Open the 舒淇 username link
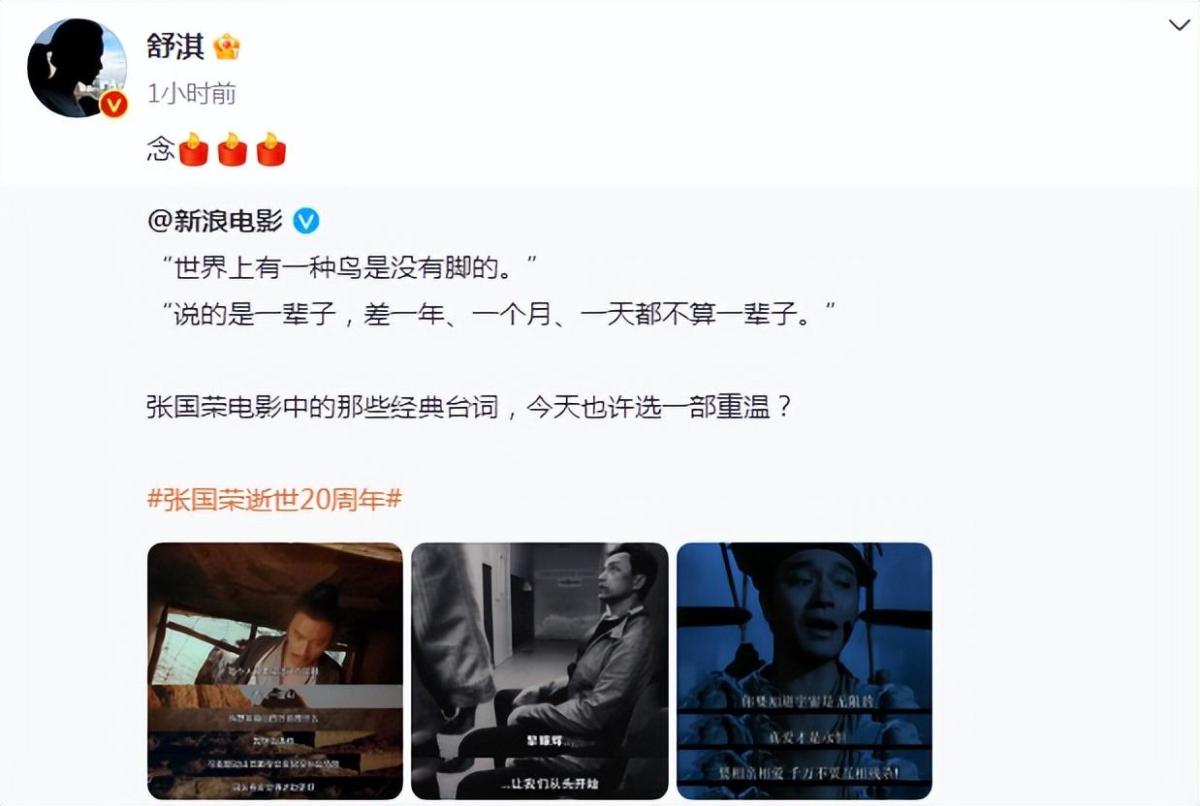The width and height of the screenshot is (1200, 806). 175,46
